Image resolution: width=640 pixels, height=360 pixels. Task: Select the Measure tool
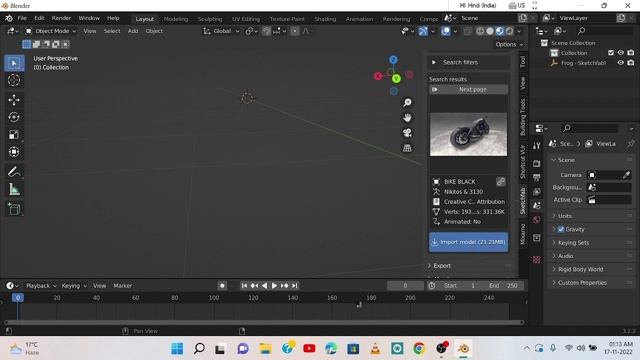click(14, 189)
